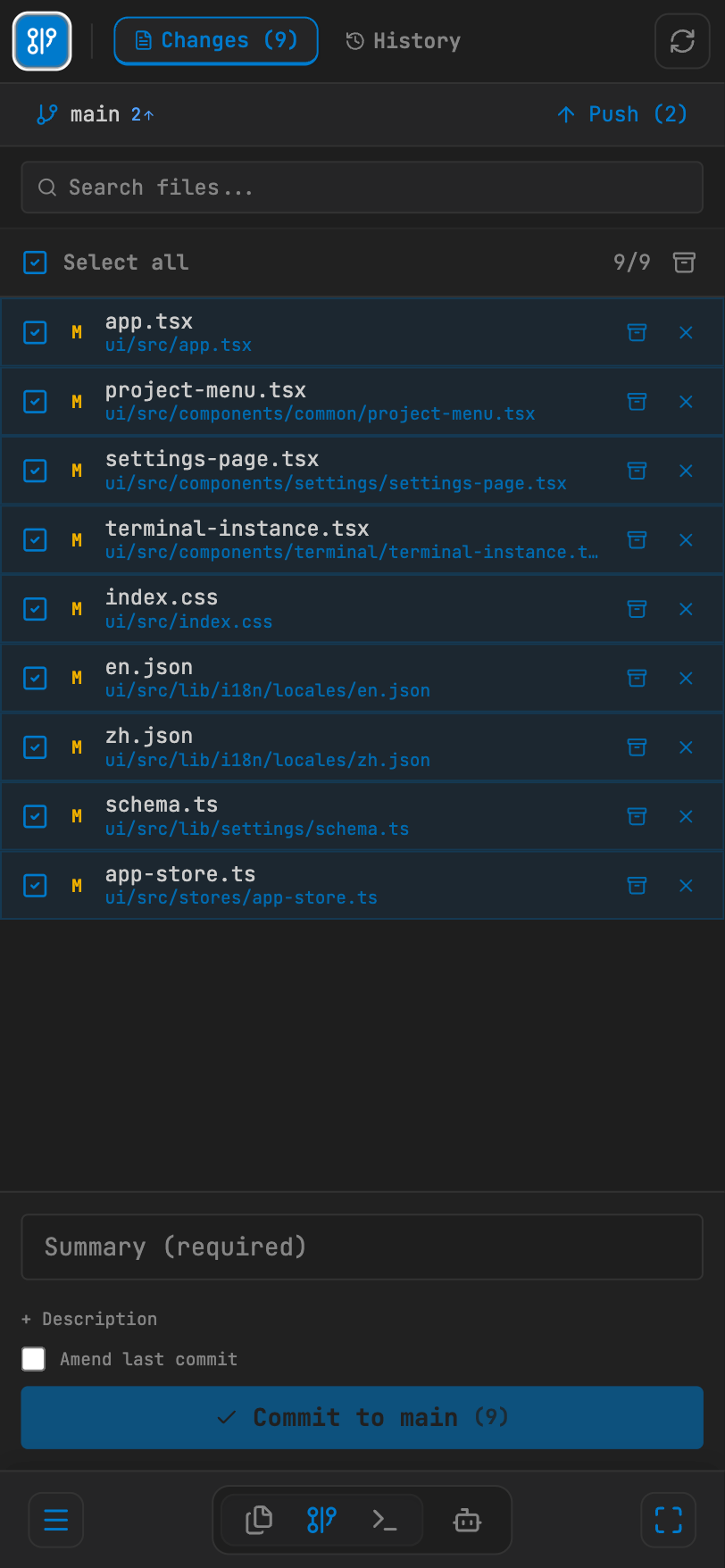Open the ui/src/app.tsx file path

tap(179, 346)
